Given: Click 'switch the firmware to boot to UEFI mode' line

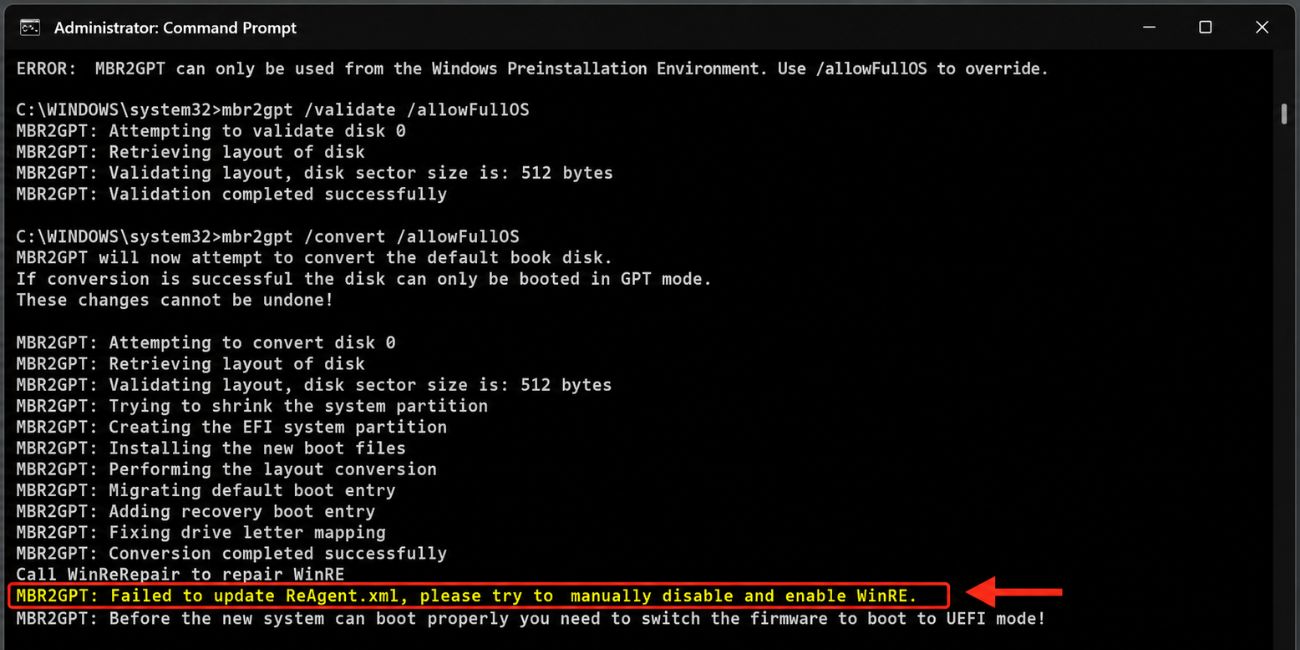Looking at the screenshot, I should tap(531, 619).
